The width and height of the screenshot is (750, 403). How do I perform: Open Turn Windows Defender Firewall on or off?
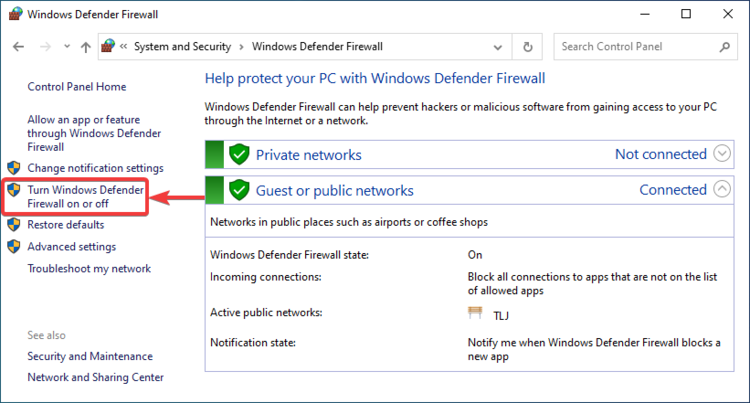point(85,196)
